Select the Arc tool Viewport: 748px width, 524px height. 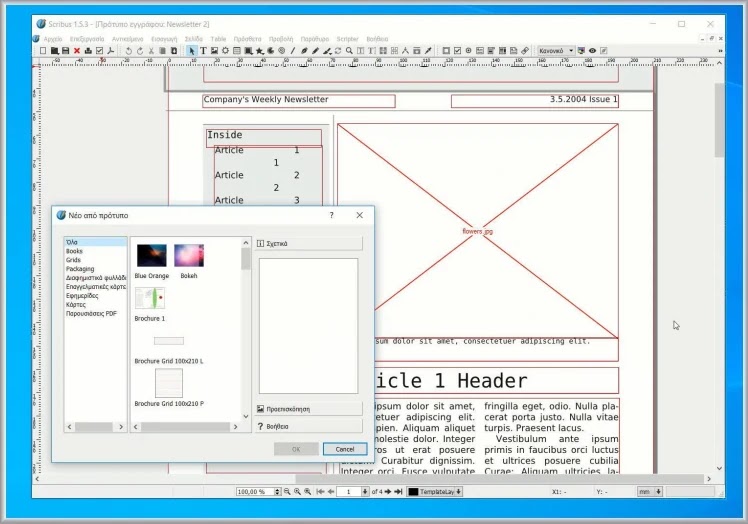(x=270, y=51)
